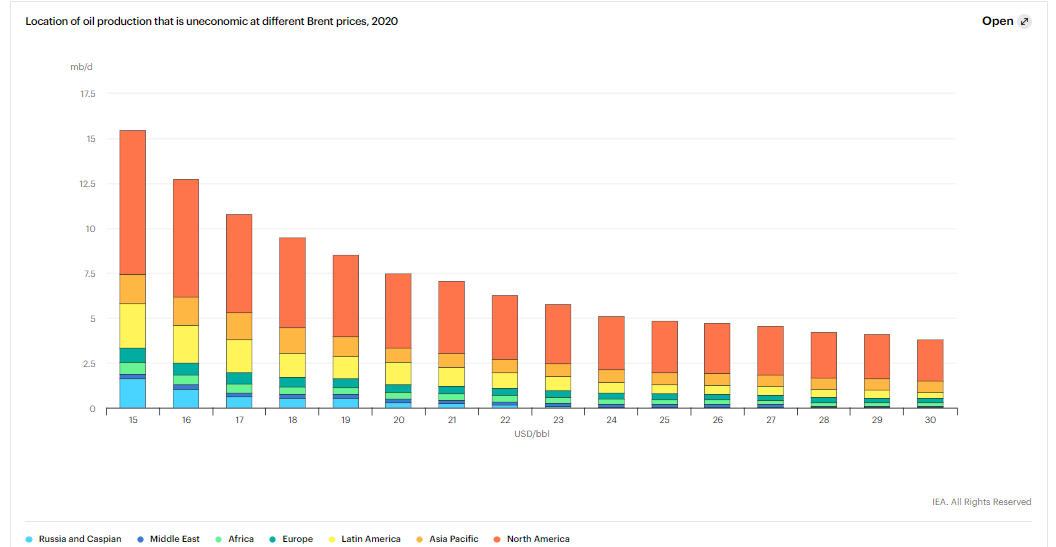Click IEA. All Rights Reserved text

[x=982, y=502]
